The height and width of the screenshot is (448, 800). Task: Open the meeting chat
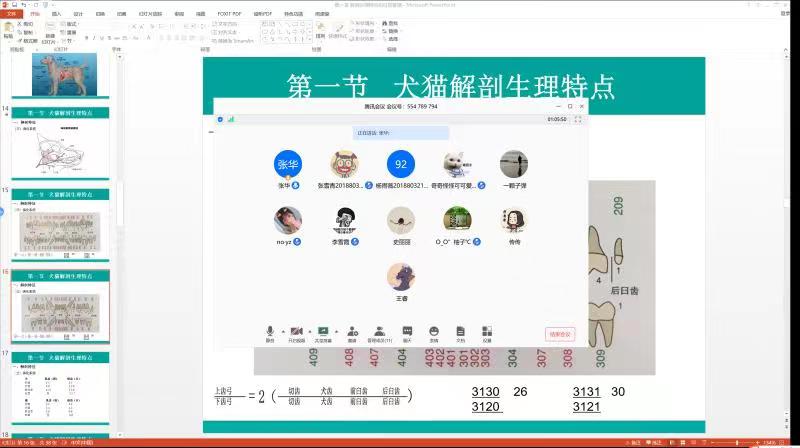(407, 332)
